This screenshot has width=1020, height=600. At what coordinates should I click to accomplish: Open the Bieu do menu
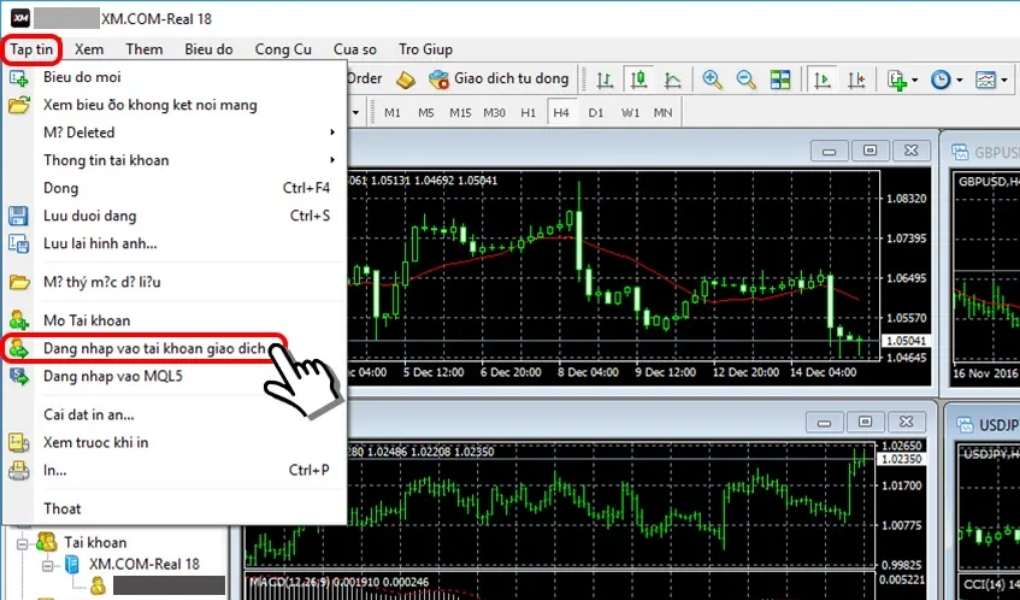pos(208,49)
